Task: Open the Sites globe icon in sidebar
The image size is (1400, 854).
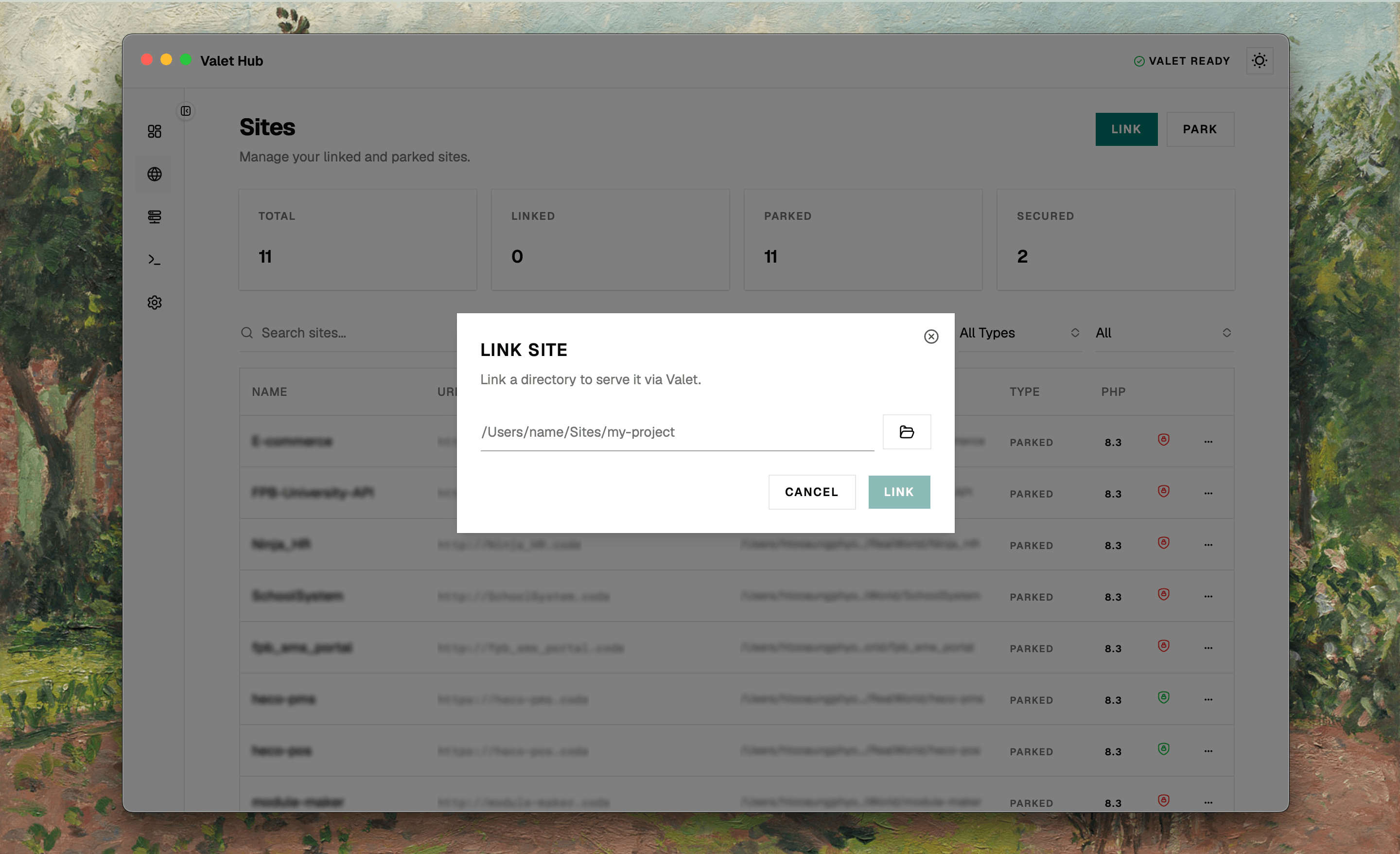Action: [155, 174]
